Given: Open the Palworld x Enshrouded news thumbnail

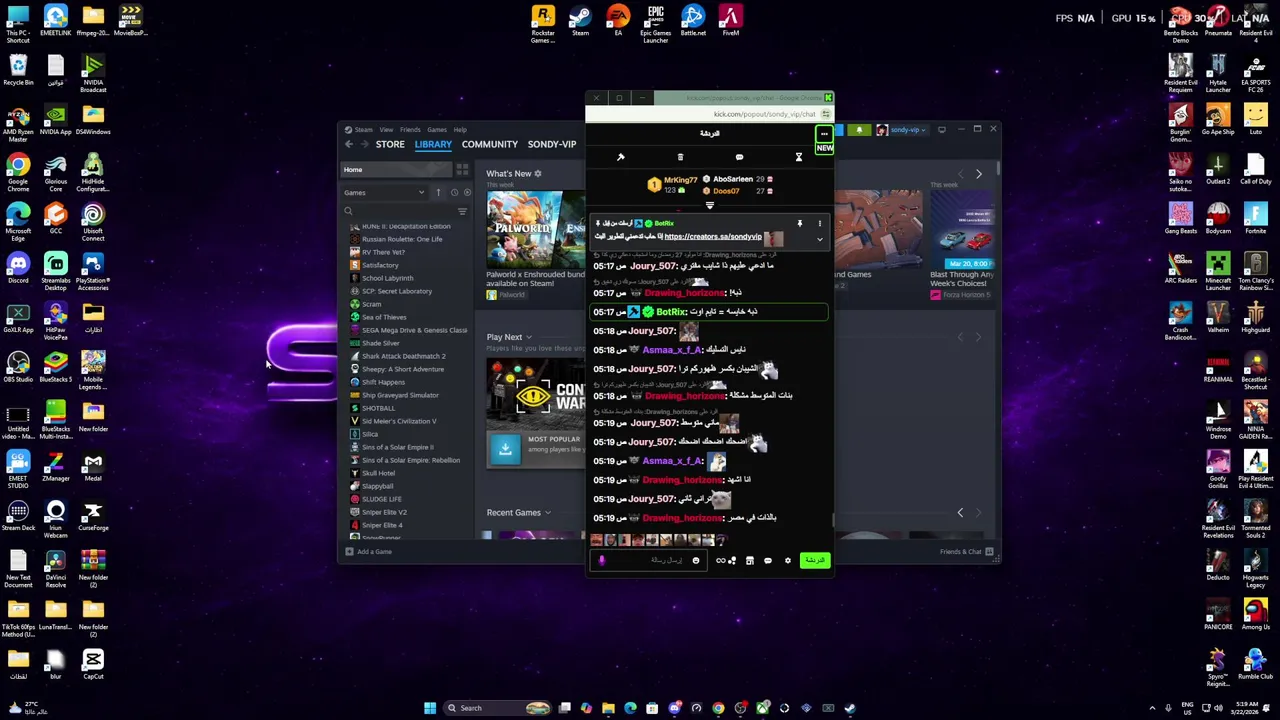Looking at the screenshot, I should (x=536, y=230).
